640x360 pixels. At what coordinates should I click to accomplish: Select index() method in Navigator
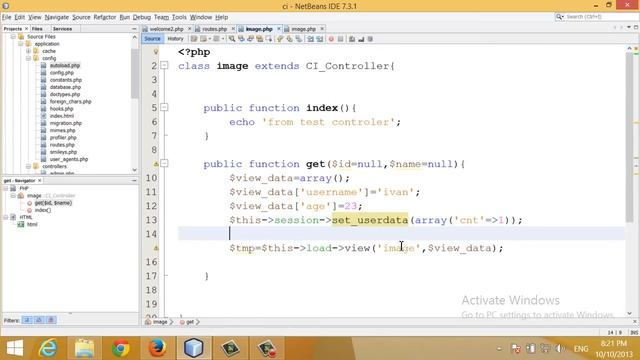pos(42,210)
